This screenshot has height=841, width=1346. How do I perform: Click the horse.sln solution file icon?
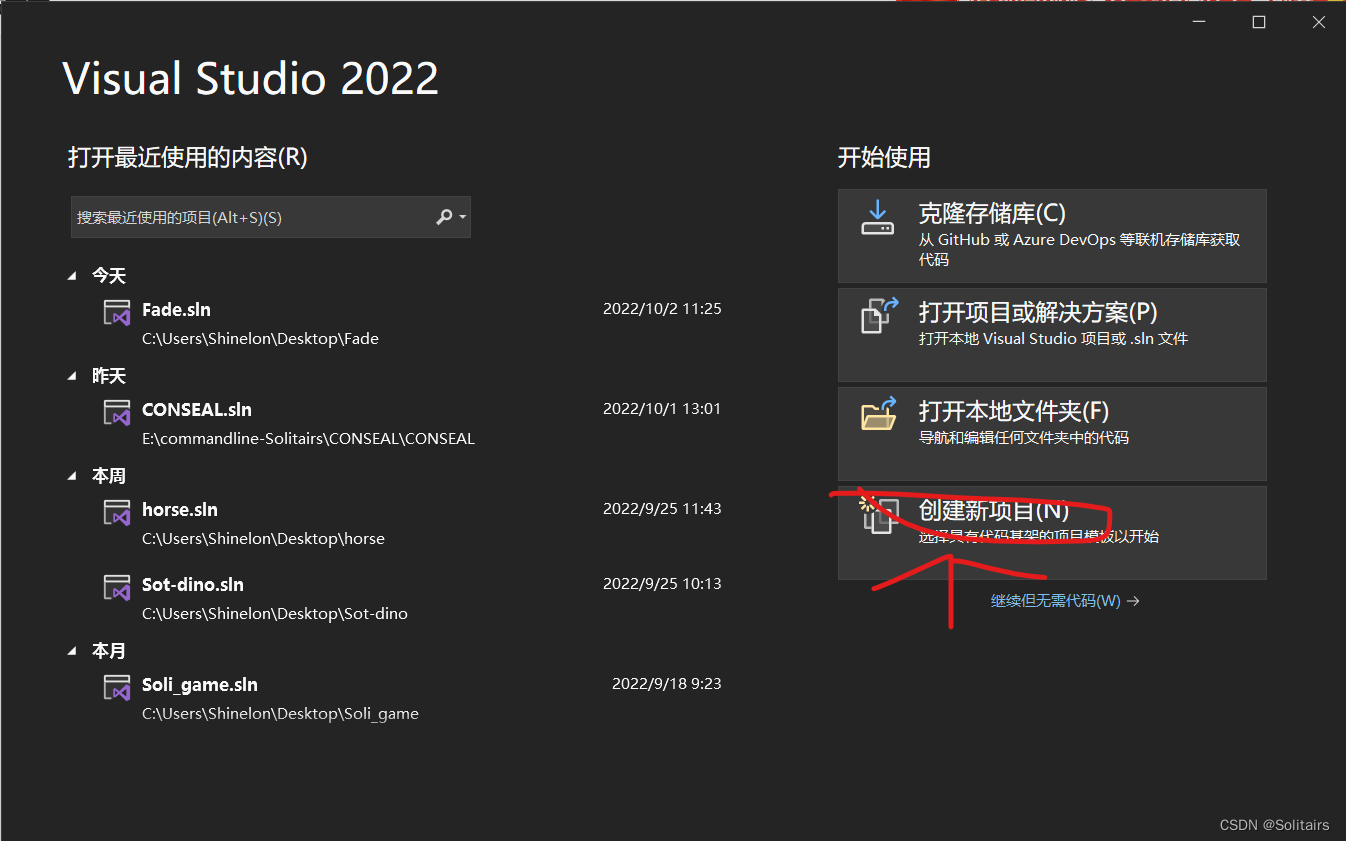[117, 512]
